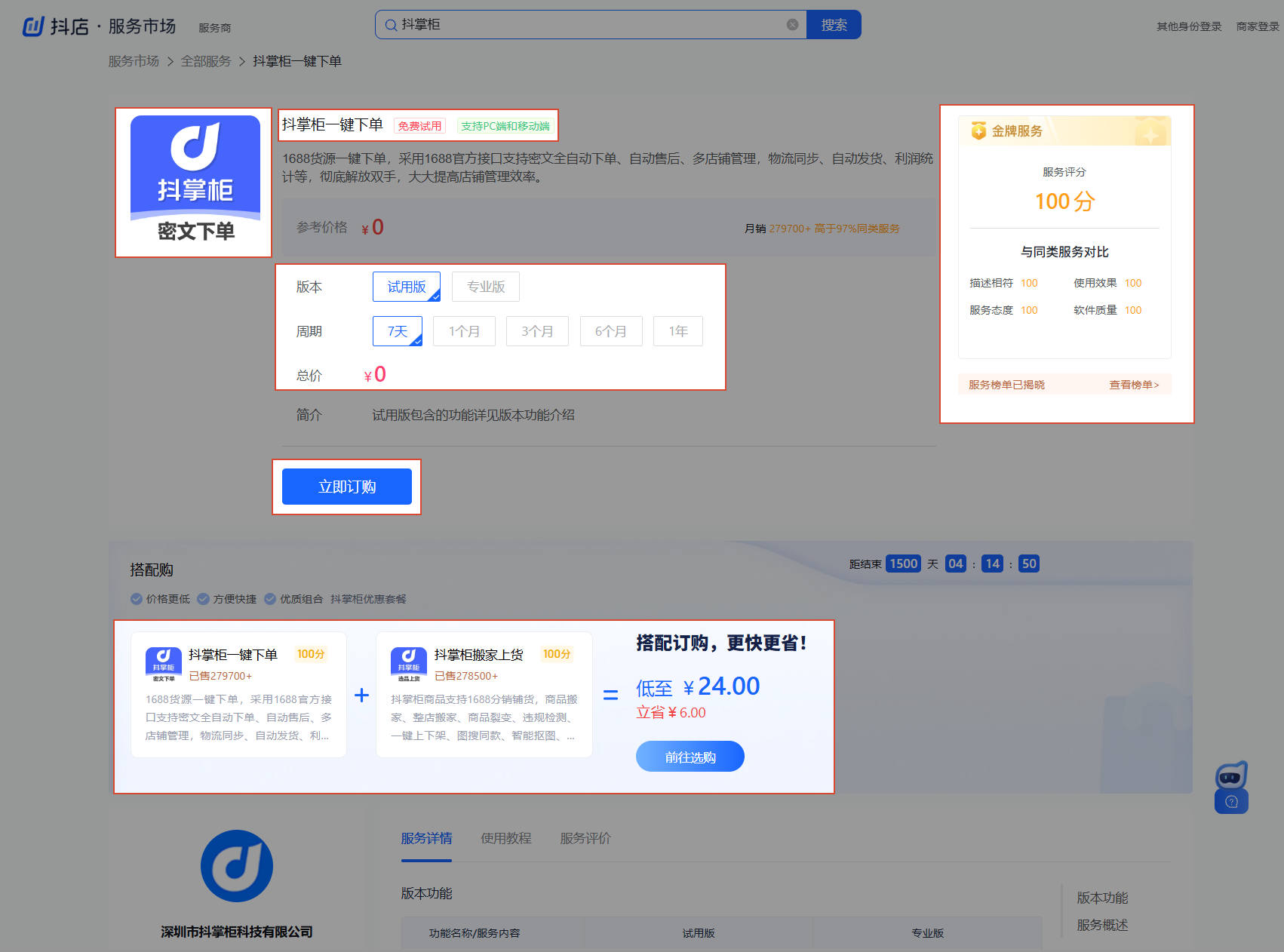1284x952 pixels.
Task: Click the 优质组合 checkmark icon
Action: pyautogui.click(x=270, y=599)
